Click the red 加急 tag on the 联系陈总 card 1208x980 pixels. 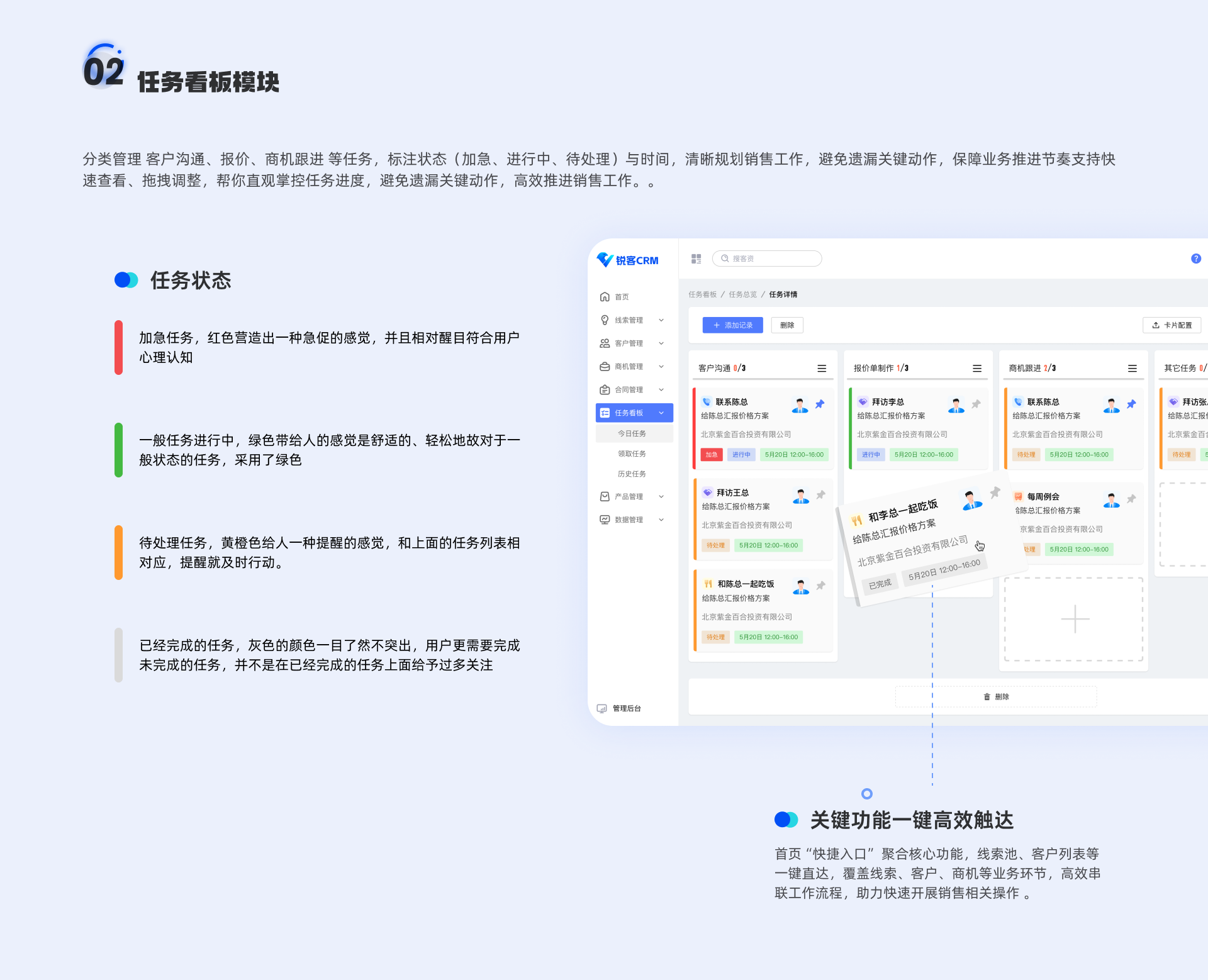pos(711,455)
